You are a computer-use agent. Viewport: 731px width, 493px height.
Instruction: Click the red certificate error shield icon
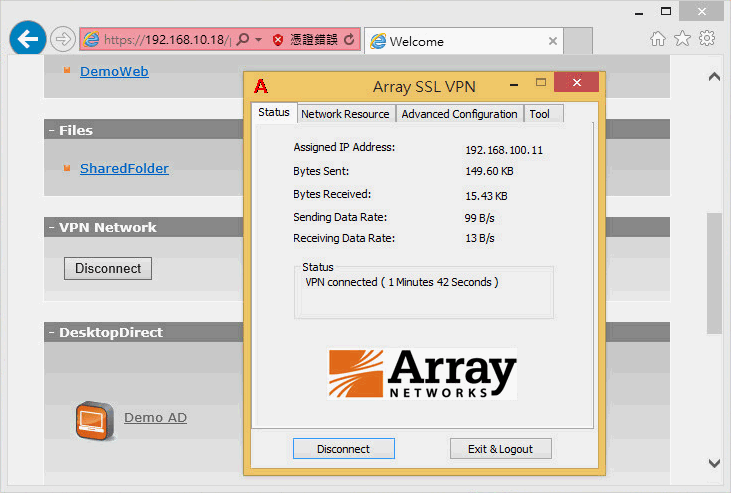click(x=278, y=40)
